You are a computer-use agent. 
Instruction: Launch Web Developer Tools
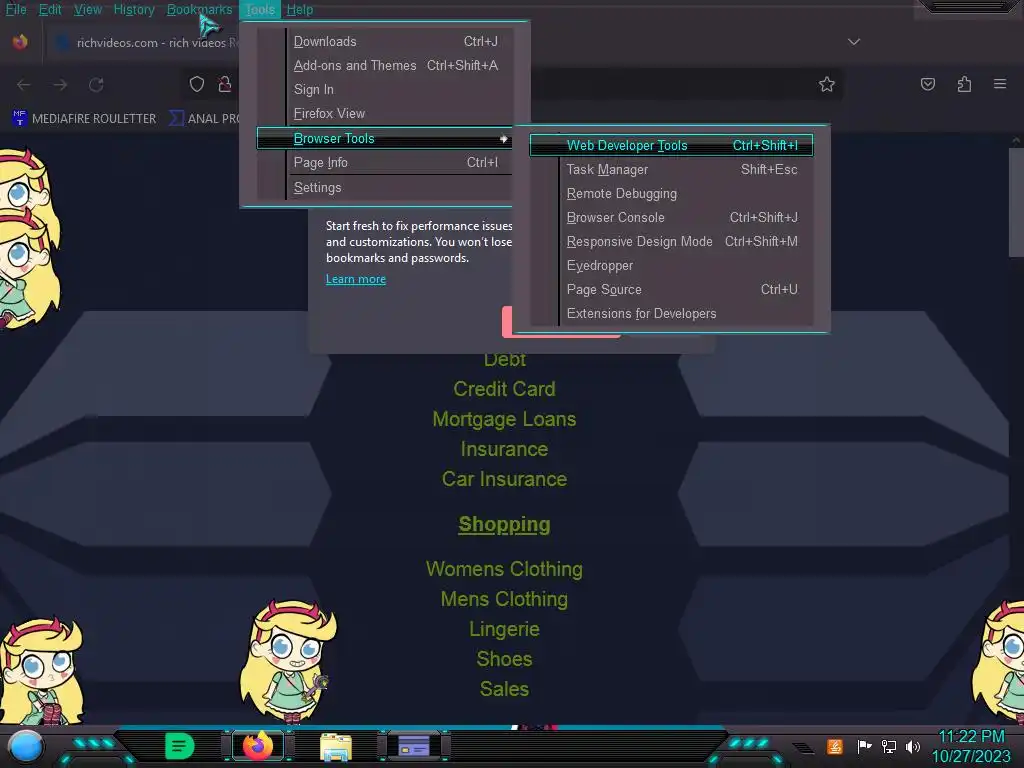pos(671,145)
